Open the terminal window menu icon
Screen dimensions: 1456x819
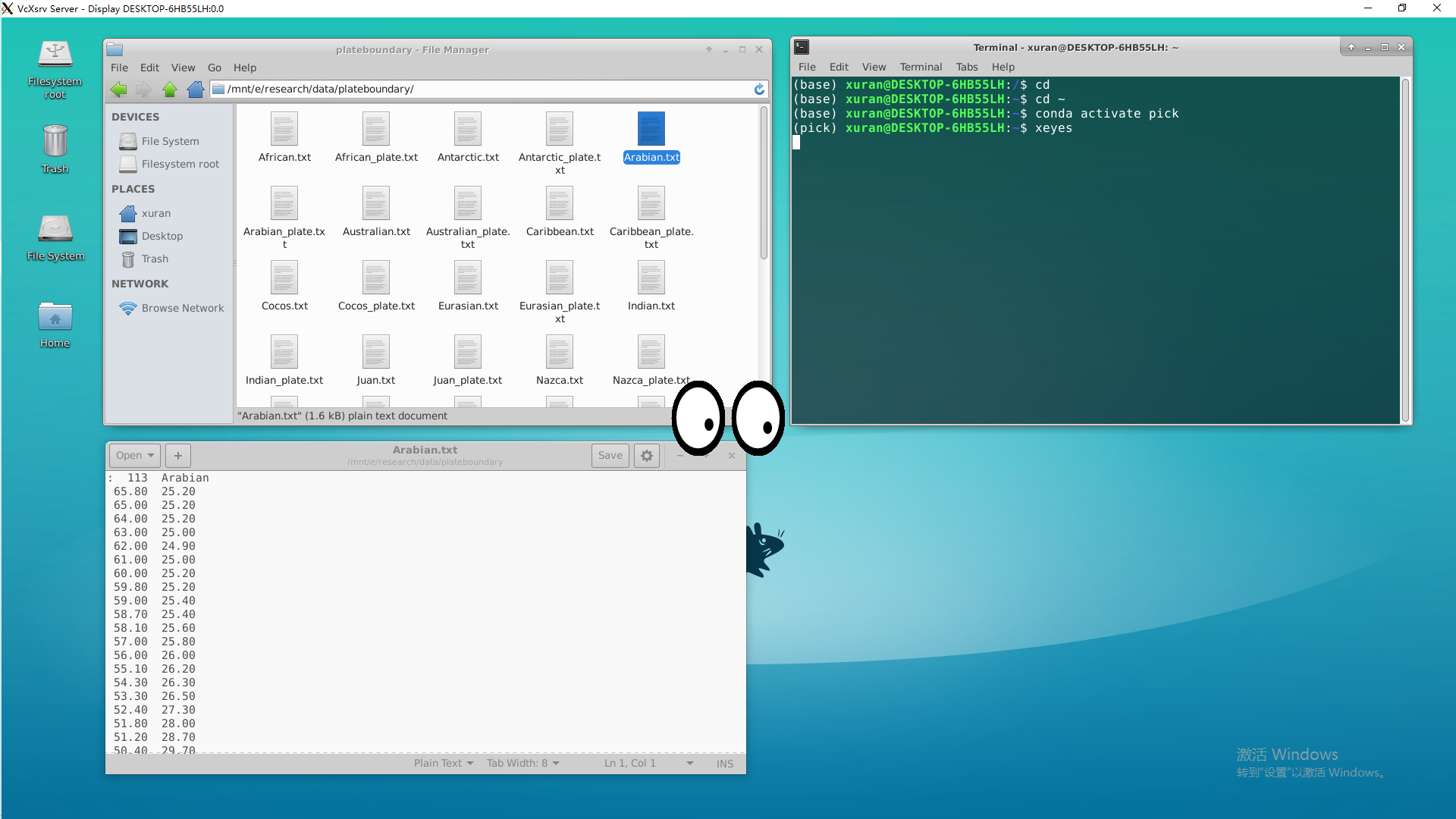click(x=802, y=47)
